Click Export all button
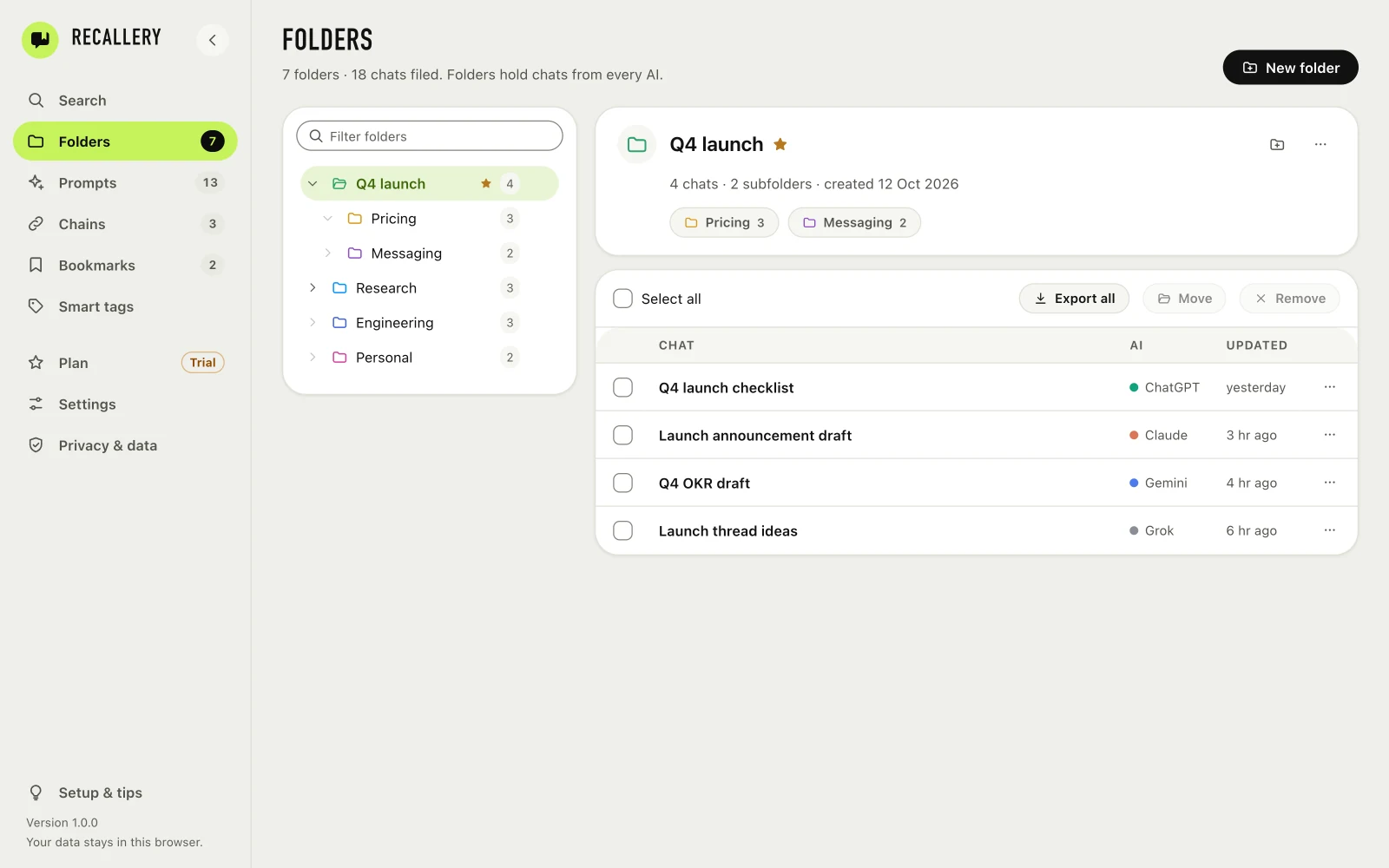The image size is (1389, 868). 1074,299
